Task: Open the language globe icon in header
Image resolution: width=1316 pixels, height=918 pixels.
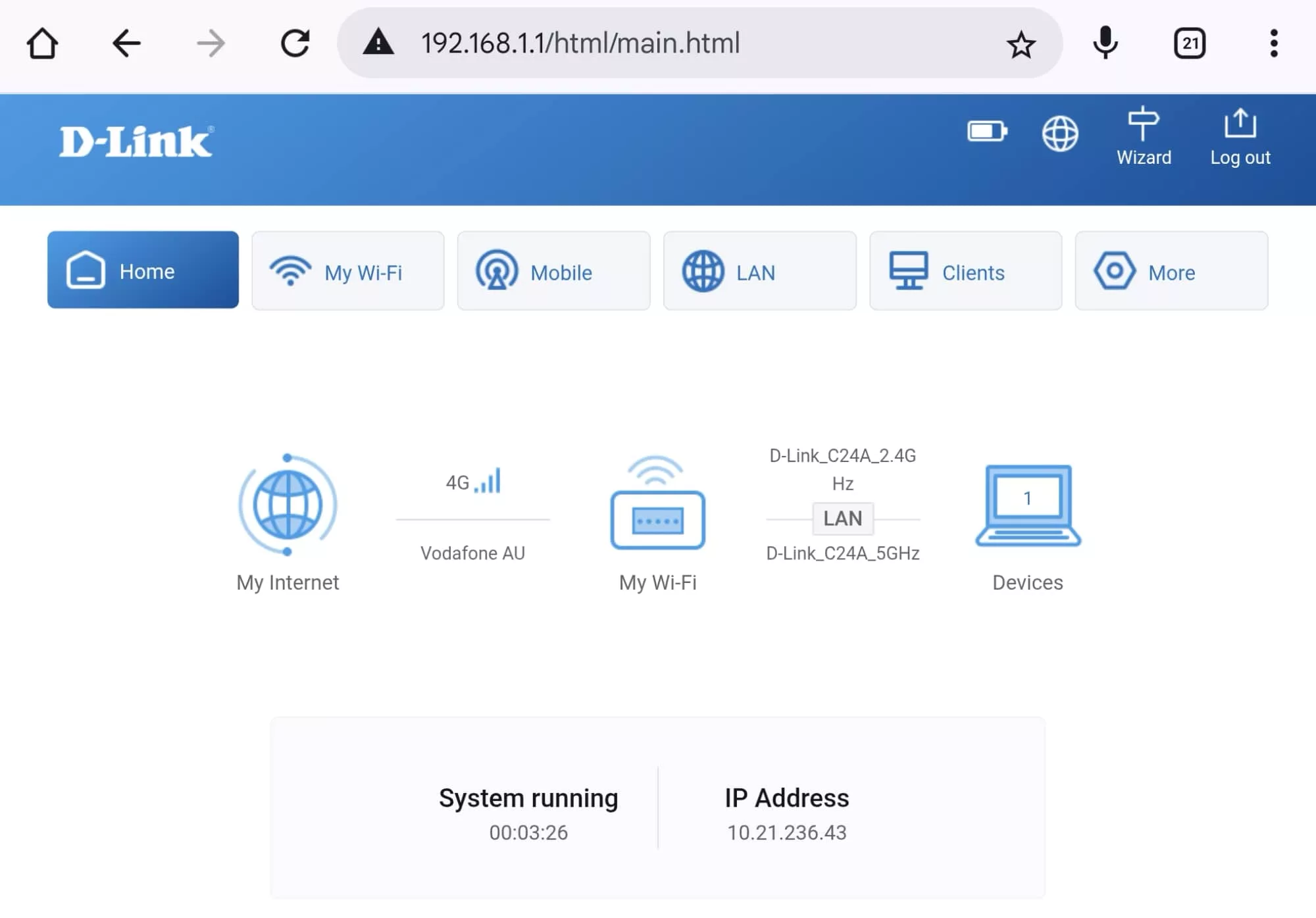Action: pos(1059,134)
